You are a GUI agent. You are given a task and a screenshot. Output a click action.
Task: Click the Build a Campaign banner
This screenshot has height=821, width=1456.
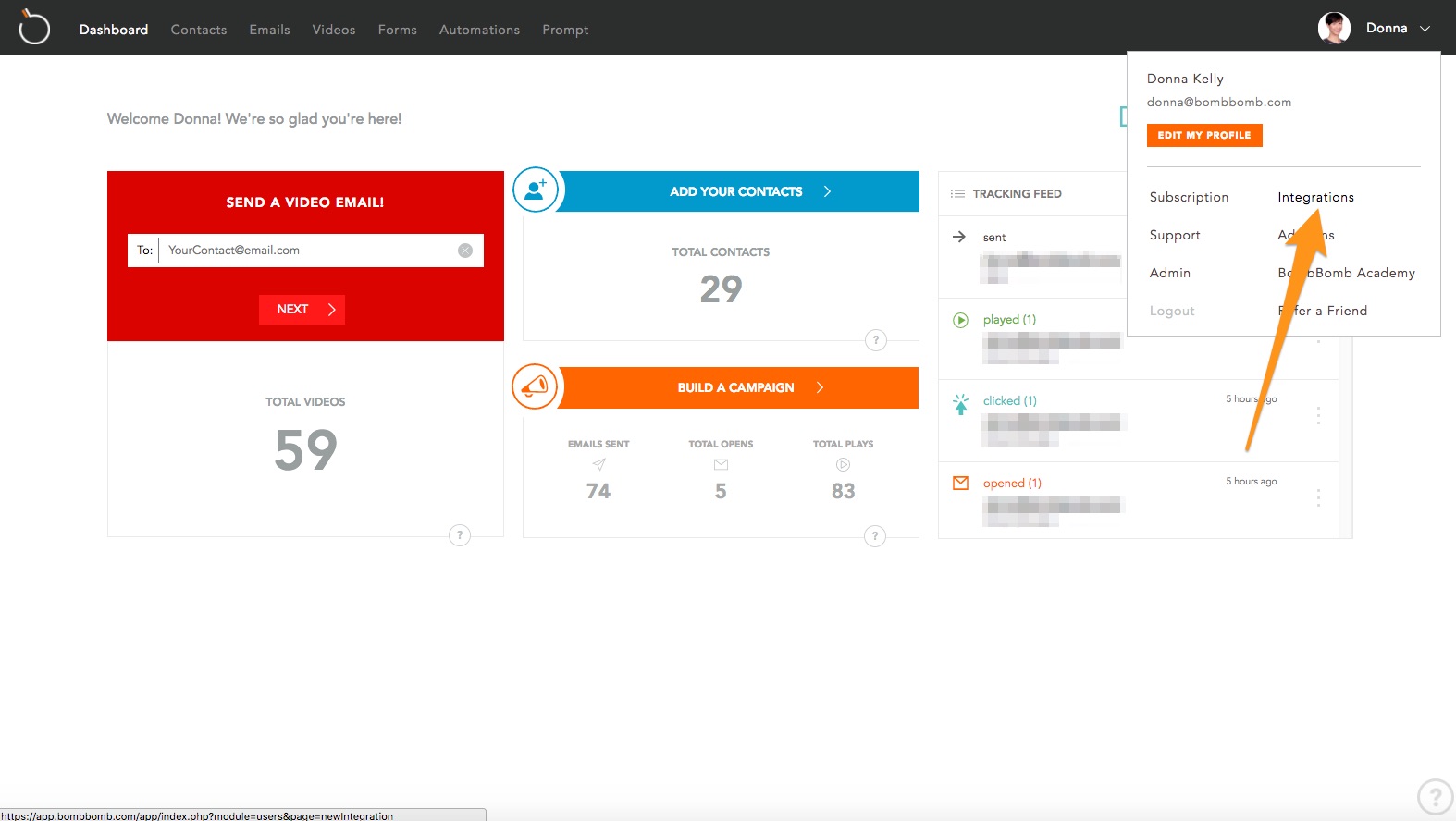pos(737,387)
